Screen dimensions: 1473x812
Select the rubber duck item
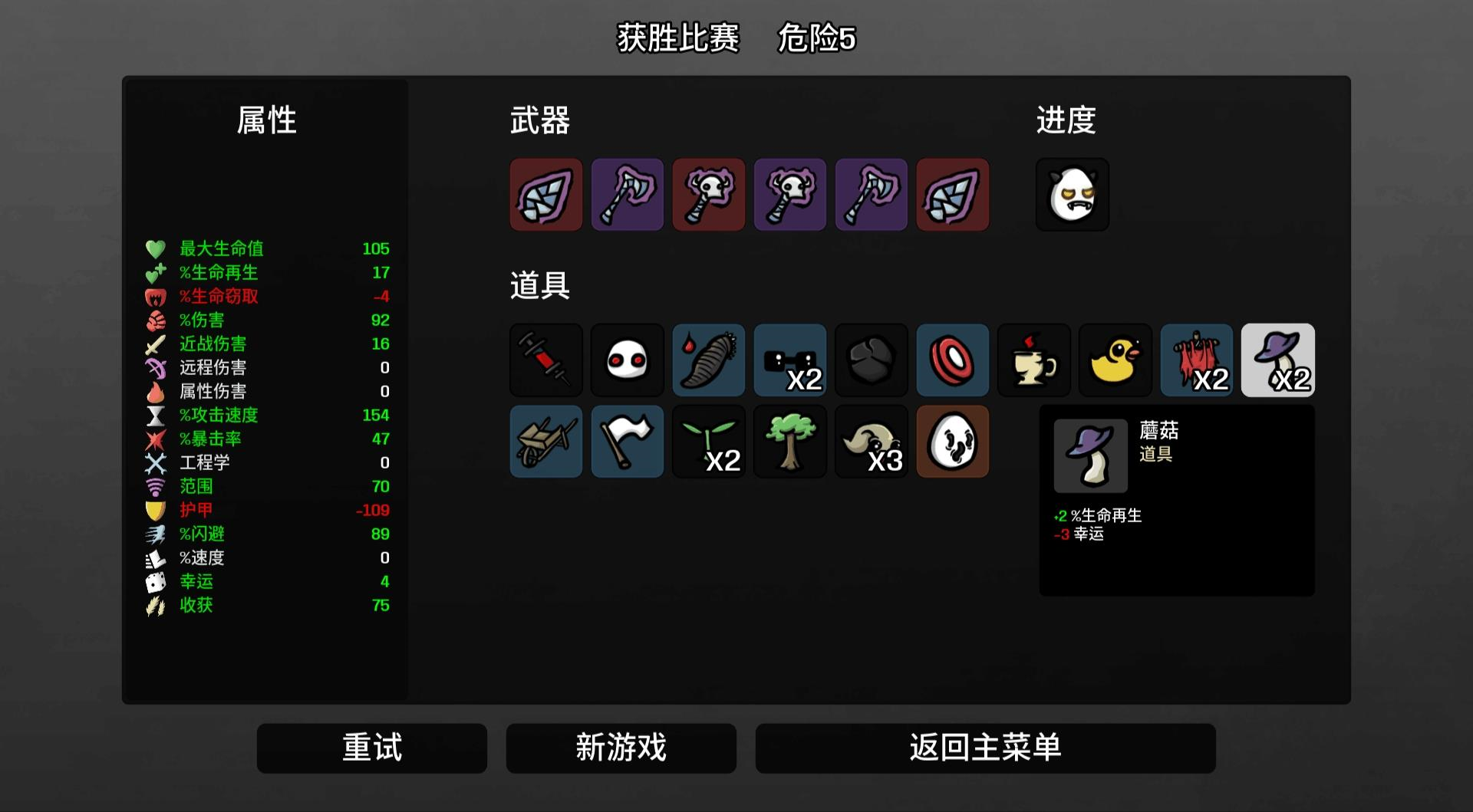tap(1115, 360)
